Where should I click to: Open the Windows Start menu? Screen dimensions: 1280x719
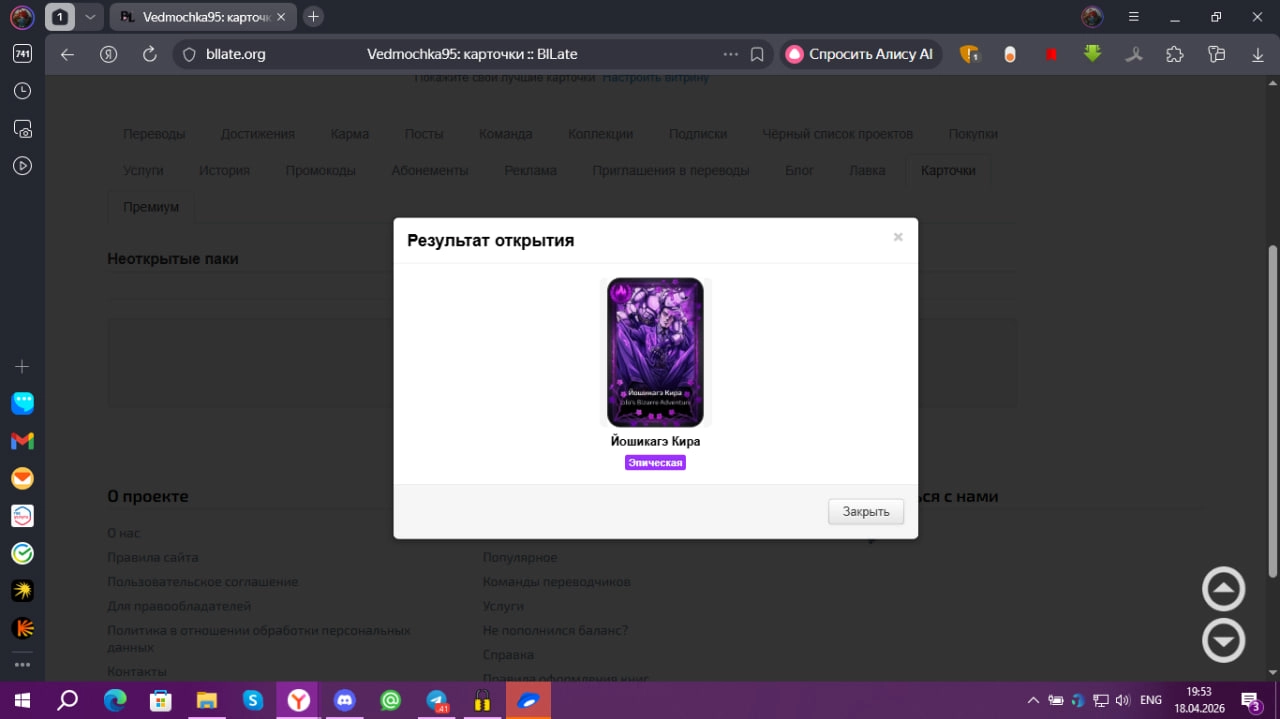pyautogui.click(x=22, y=700)
